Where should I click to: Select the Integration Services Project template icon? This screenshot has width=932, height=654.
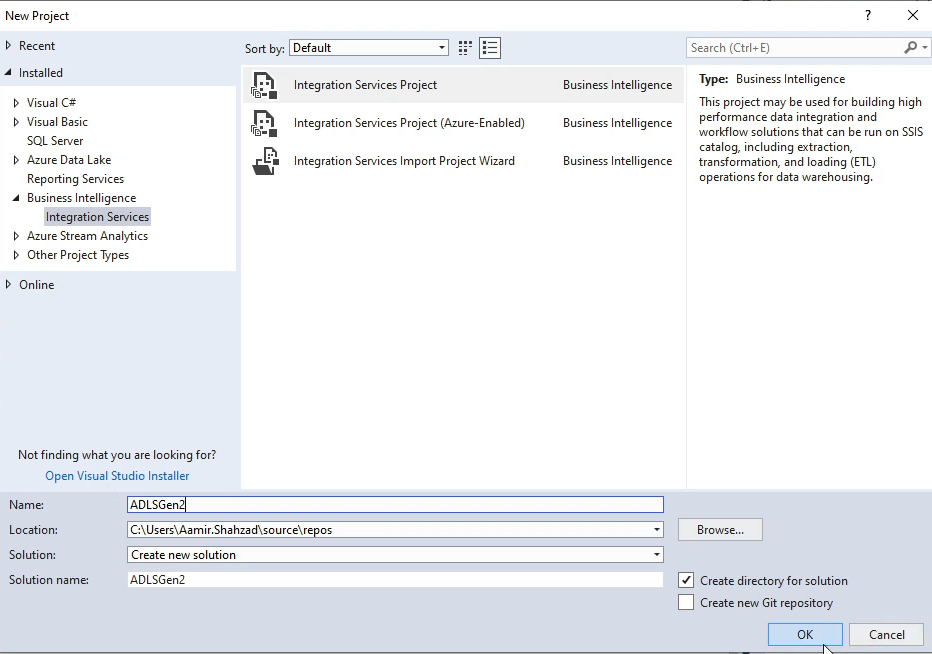click(x=264, y=85)
